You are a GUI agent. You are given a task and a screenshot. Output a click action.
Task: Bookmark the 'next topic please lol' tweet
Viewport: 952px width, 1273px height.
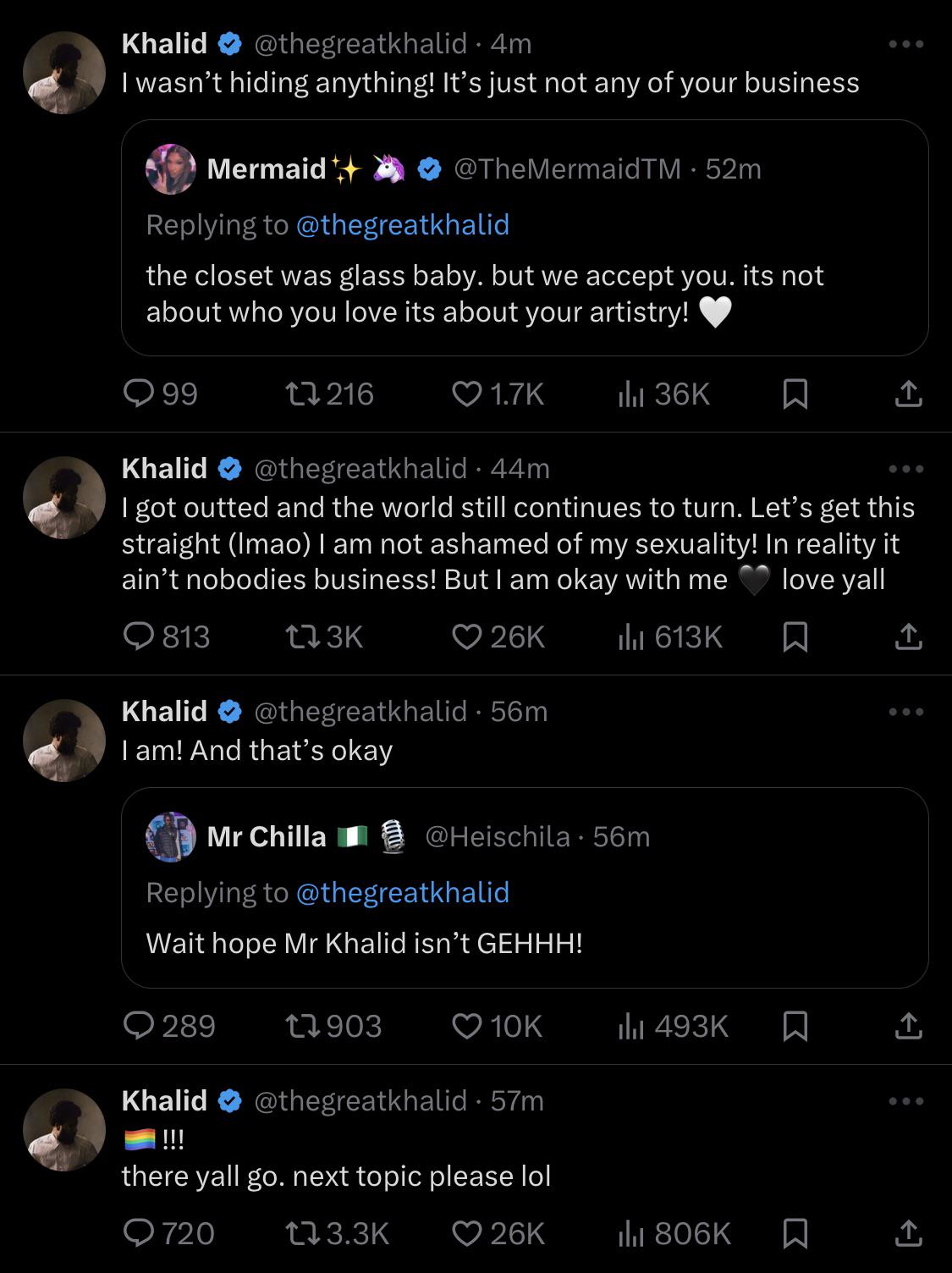coord(795,1233)
